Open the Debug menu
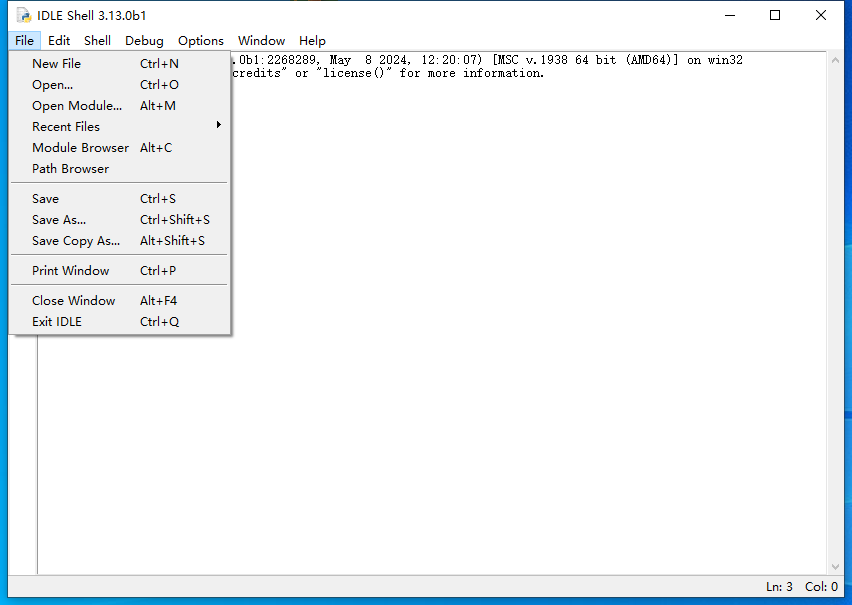This screenshot has height=605, width=852. click(144, 41)
